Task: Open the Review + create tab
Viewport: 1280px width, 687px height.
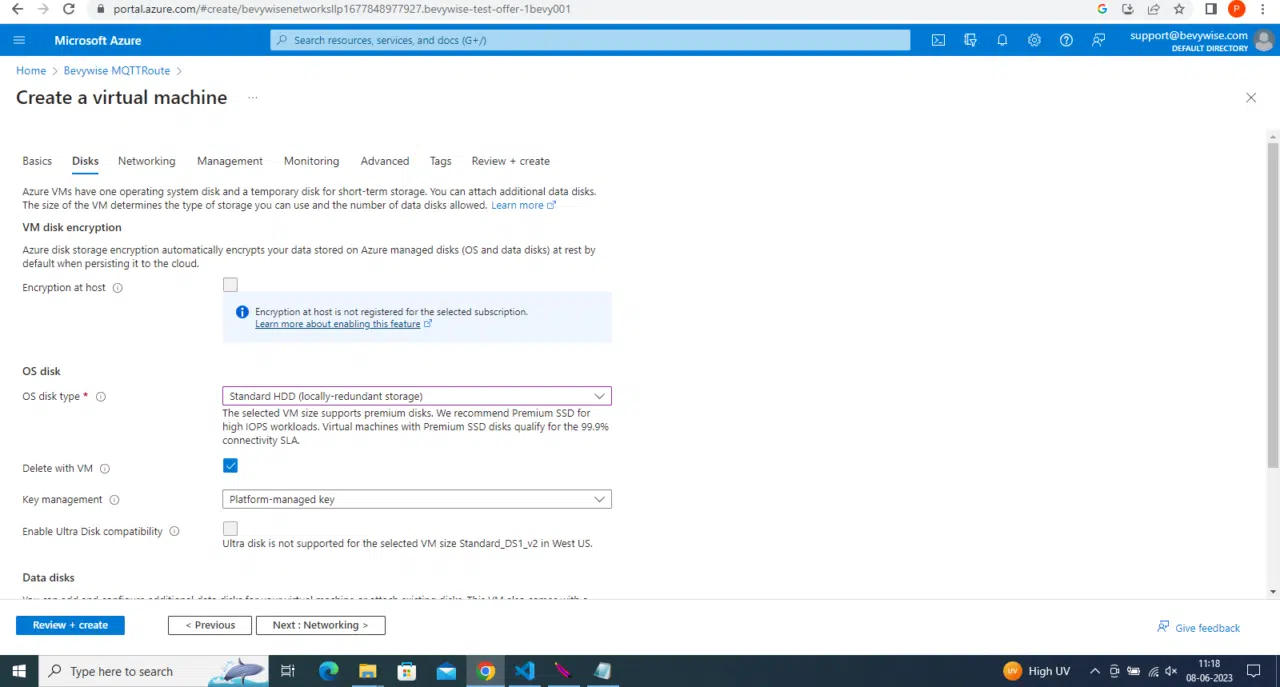Action: click(510, 161)
